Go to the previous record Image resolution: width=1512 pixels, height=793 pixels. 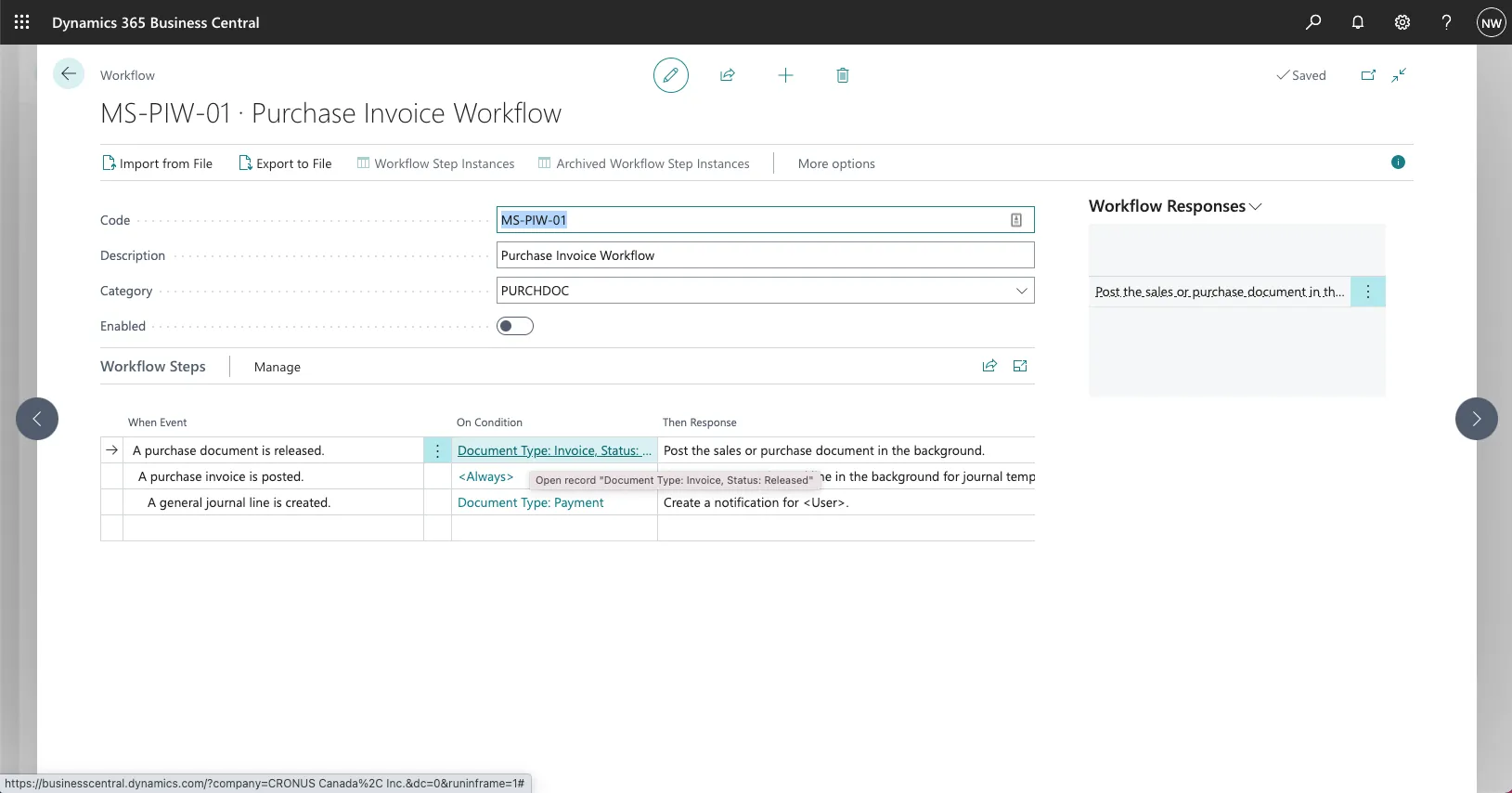37,419
